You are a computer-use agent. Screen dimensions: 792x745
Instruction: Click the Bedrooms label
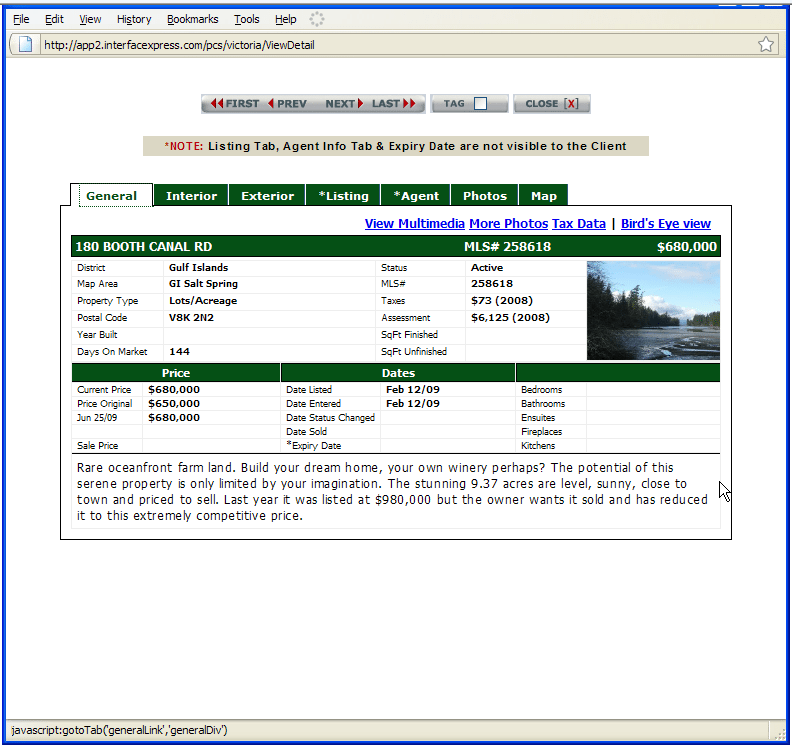(x=541, y=389)
